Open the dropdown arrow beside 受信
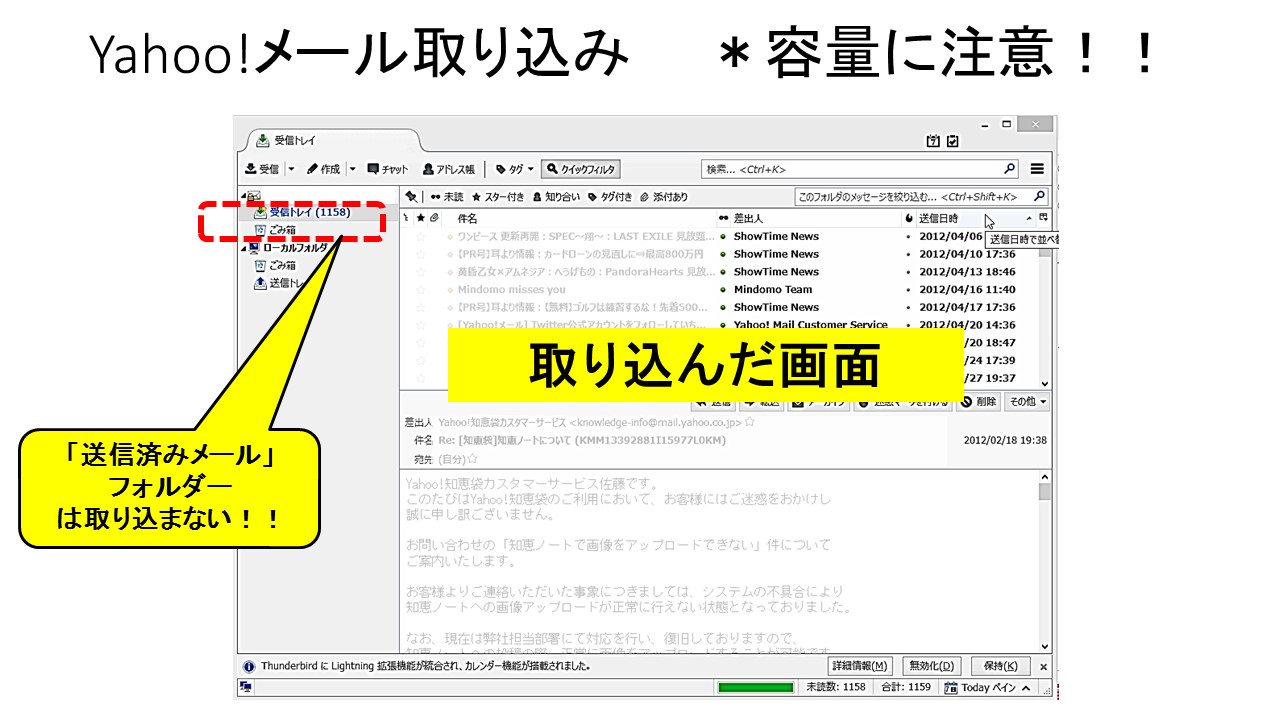 pos(292,169)
